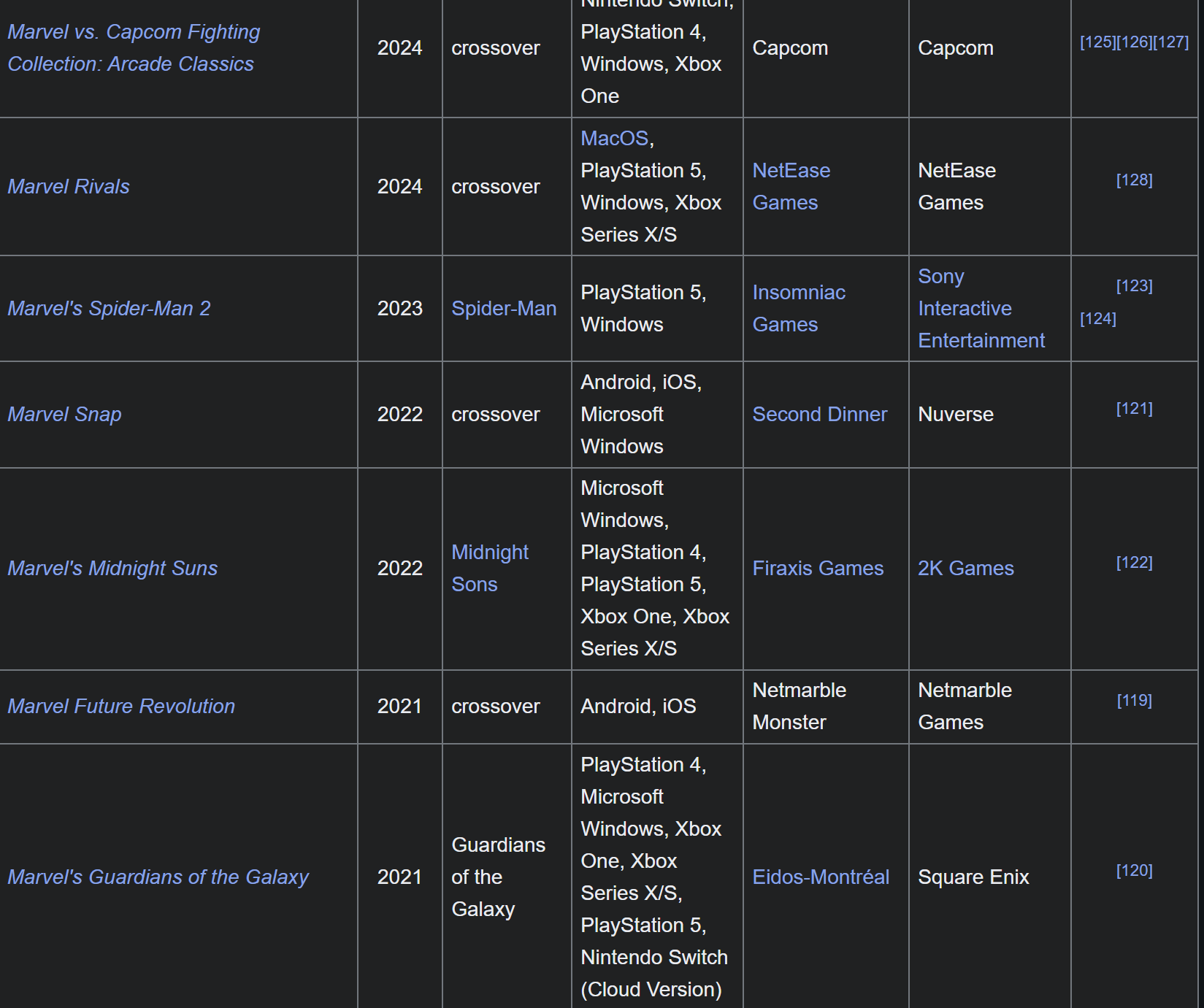The width and height of the screenshot is (1204, 1008).
Task: Follow the MacOS platform link
Action: click(614, 139)
